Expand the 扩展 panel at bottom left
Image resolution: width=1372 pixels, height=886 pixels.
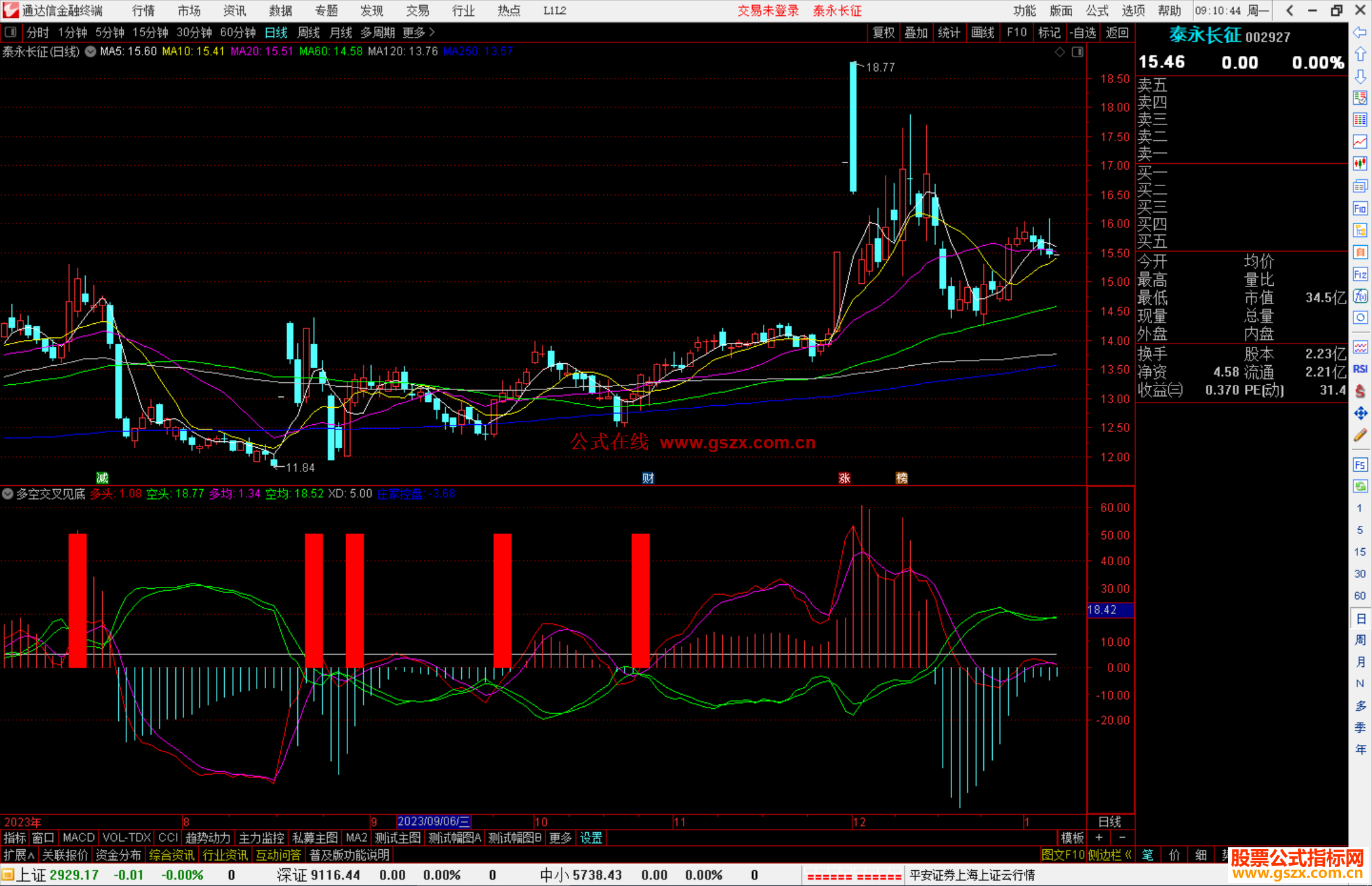(18, 855)
